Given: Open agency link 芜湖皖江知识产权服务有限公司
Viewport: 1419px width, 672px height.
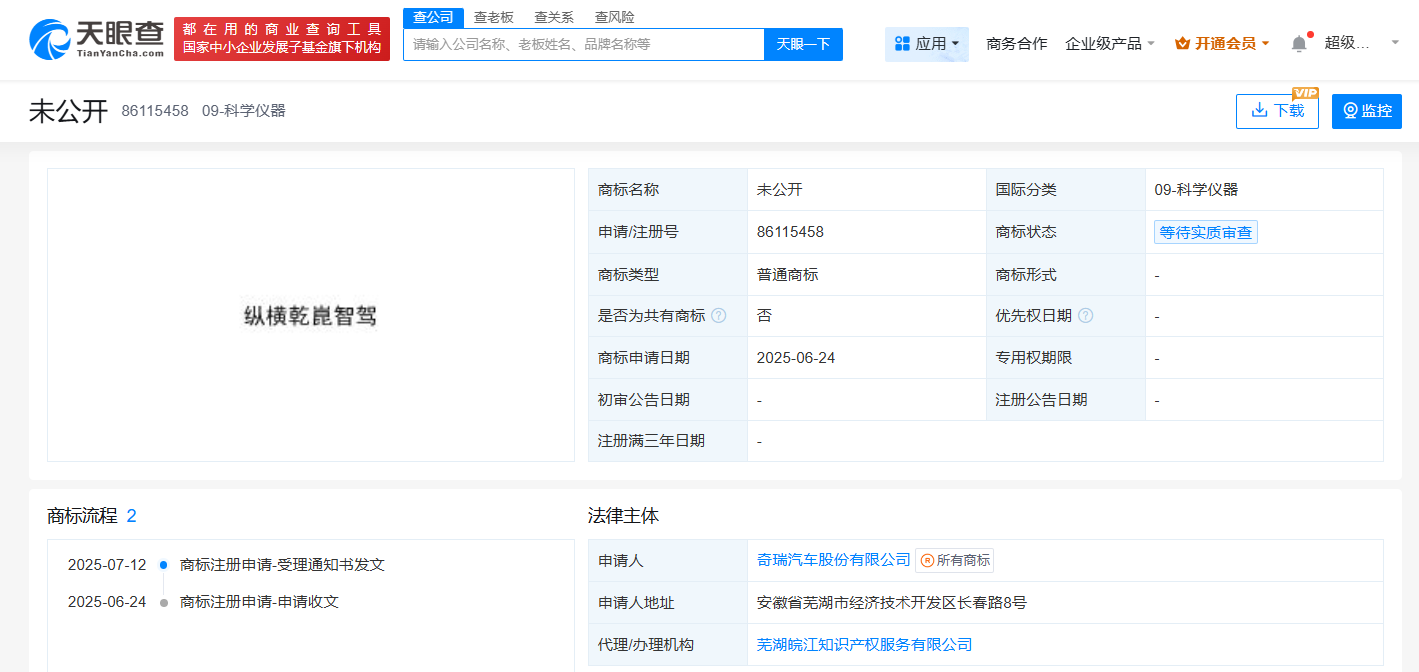Looking at the screenshot, I should tap(864, 645).
